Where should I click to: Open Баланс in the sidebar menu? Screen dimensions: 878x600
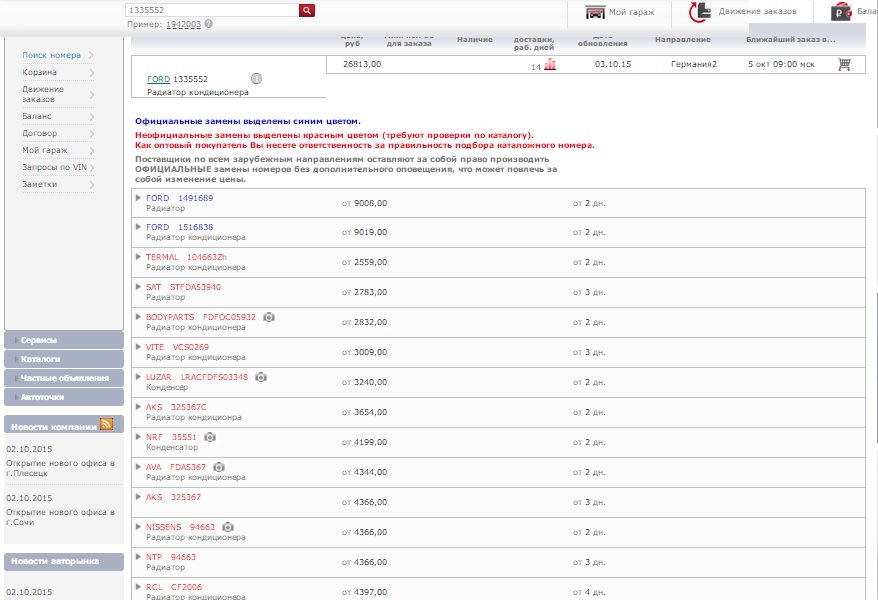click(37, 116)
